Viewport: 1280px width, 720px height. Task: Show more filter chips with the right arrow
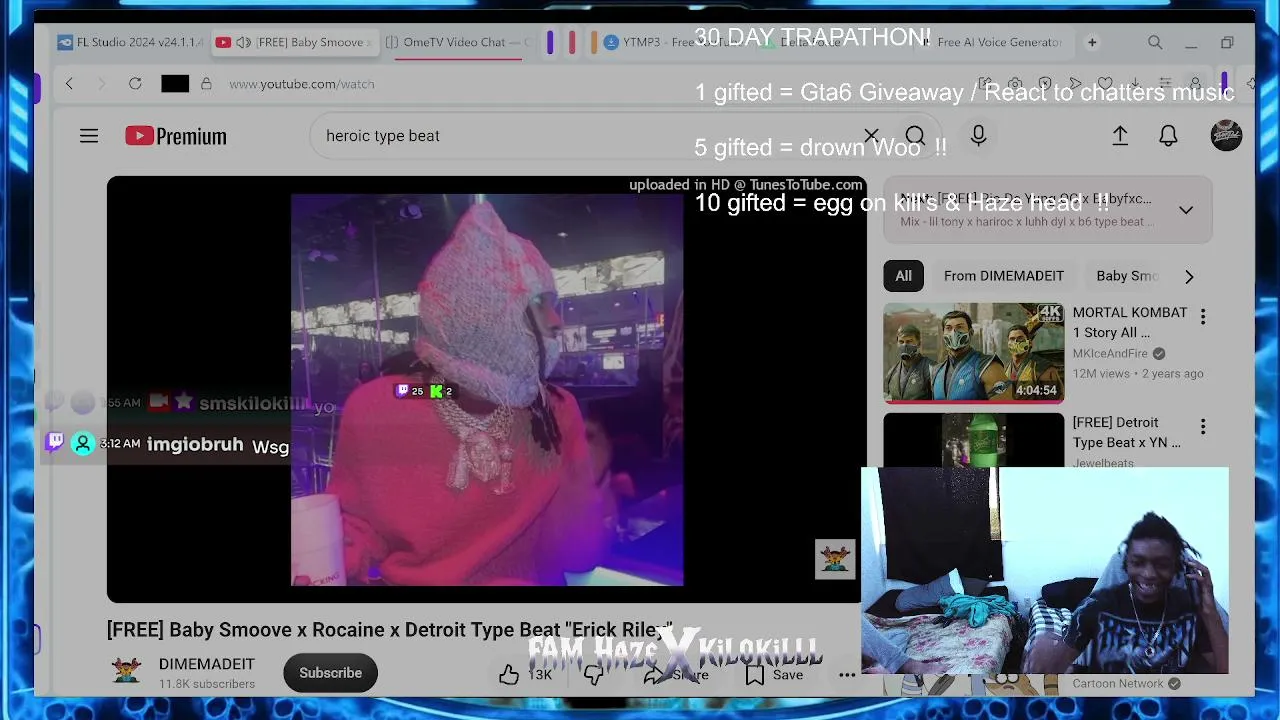tap(1189, 276)
